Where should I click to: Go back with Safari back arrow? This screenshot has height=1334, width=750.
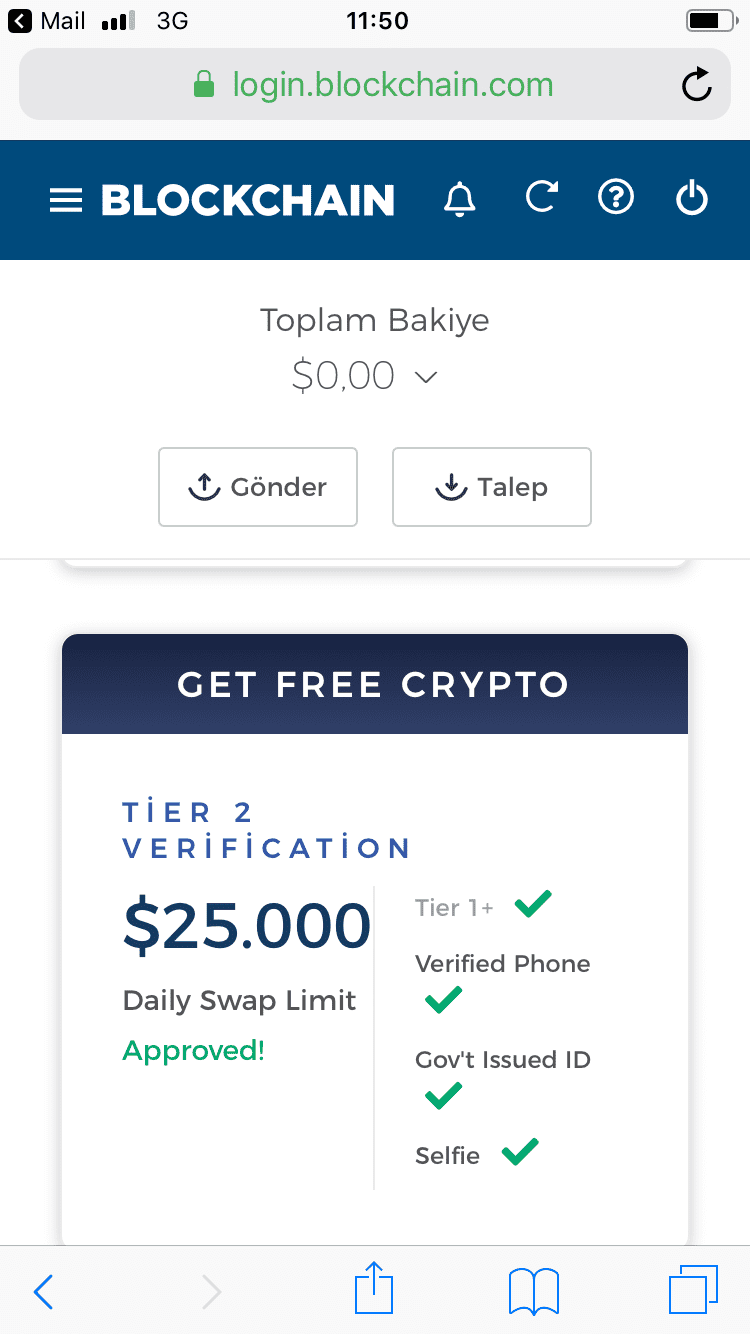click(x=43, y=1291)
